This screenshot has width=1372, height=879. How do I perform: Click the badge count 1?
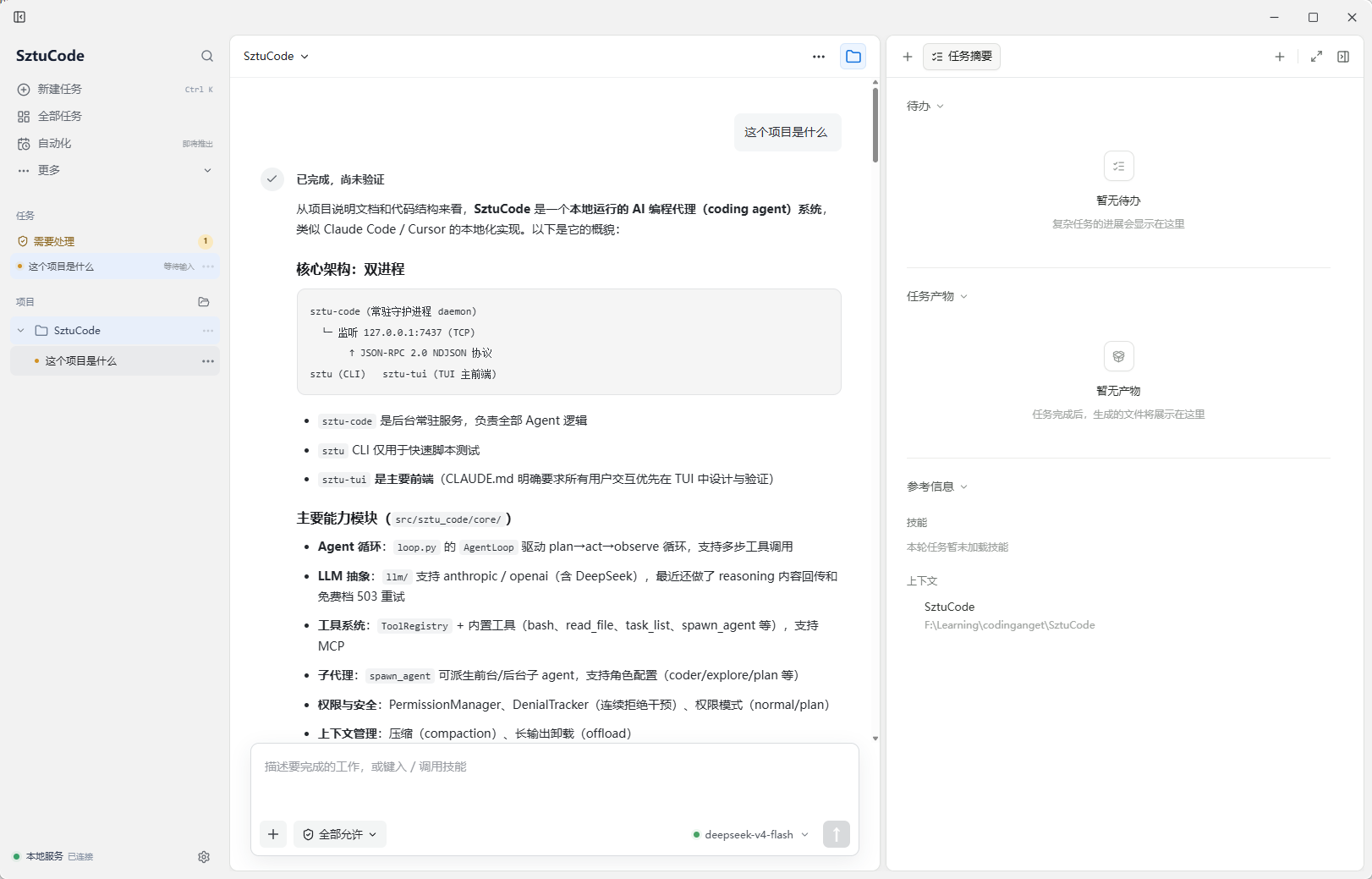point(206,241)
